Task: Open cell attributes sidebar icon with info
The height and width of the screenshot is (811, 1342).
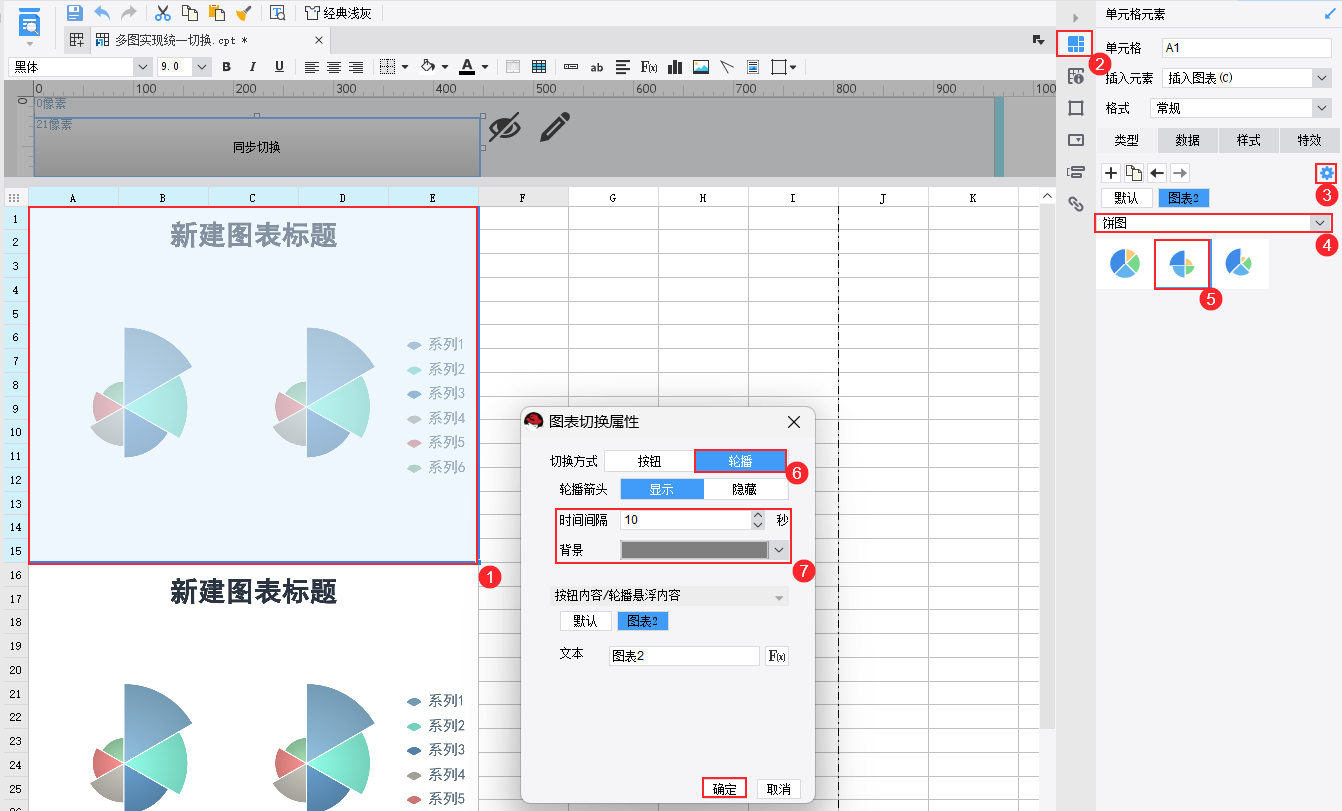Action: pos(1076,76)
